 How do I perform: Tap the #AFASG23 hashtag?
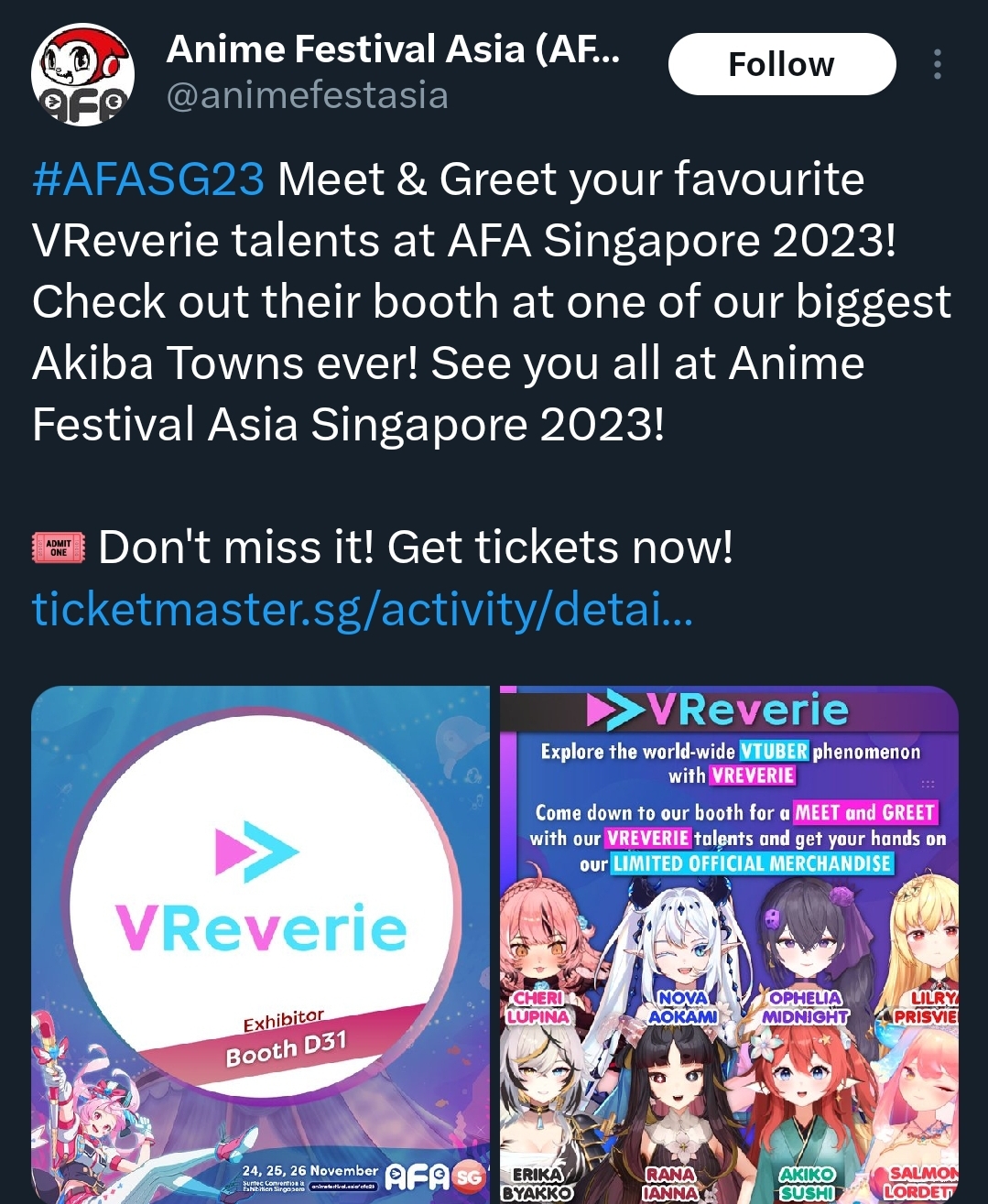148,179
